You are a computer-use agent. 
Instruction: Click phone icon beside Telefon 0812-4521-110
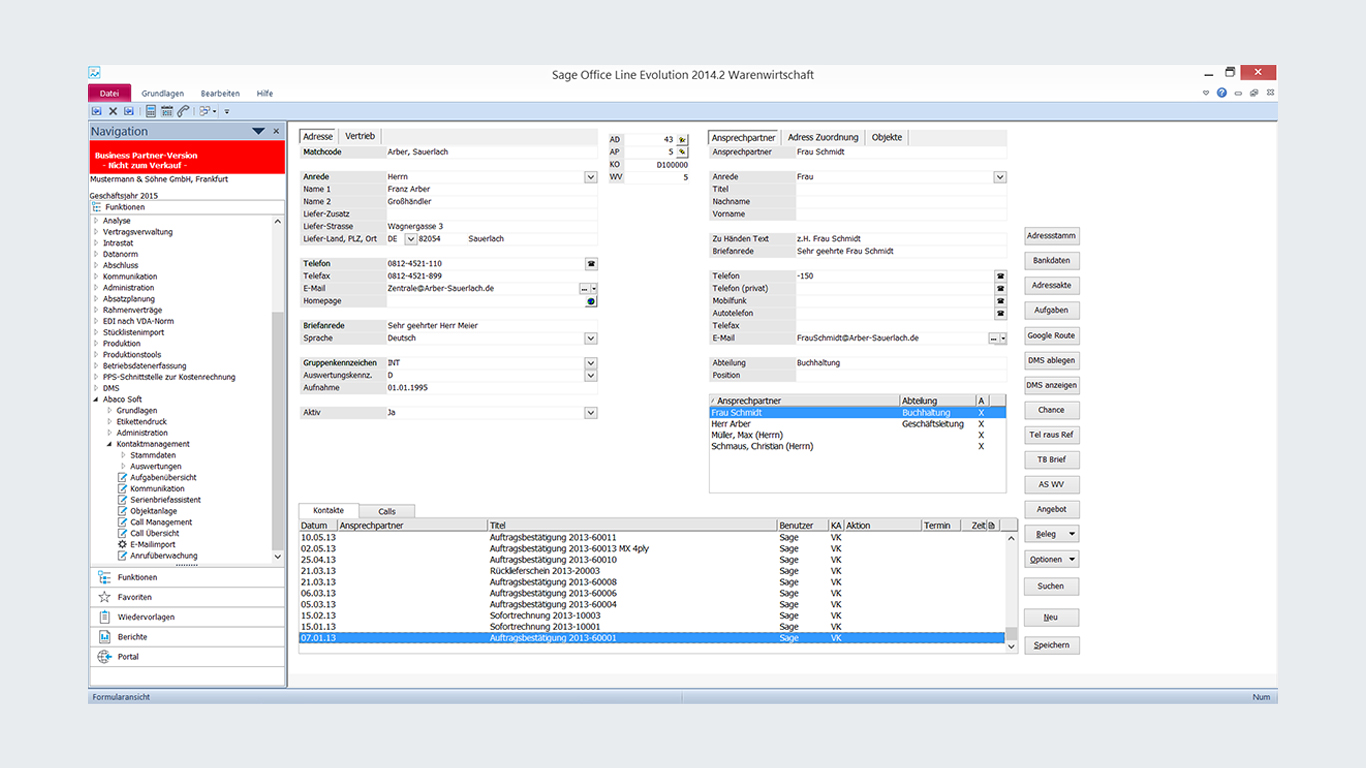tap(591, 264)
